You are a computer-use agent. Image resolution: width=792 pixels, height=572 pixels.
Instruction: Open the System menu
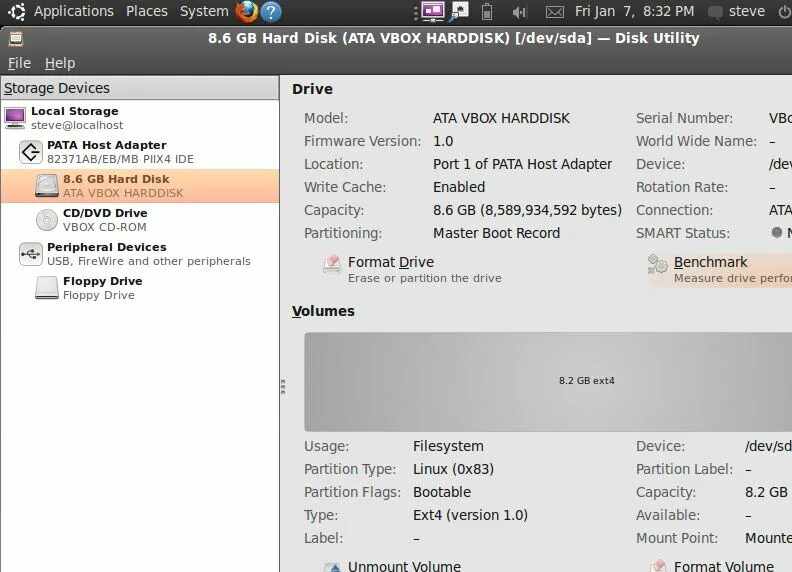click(x=204, y=11)
